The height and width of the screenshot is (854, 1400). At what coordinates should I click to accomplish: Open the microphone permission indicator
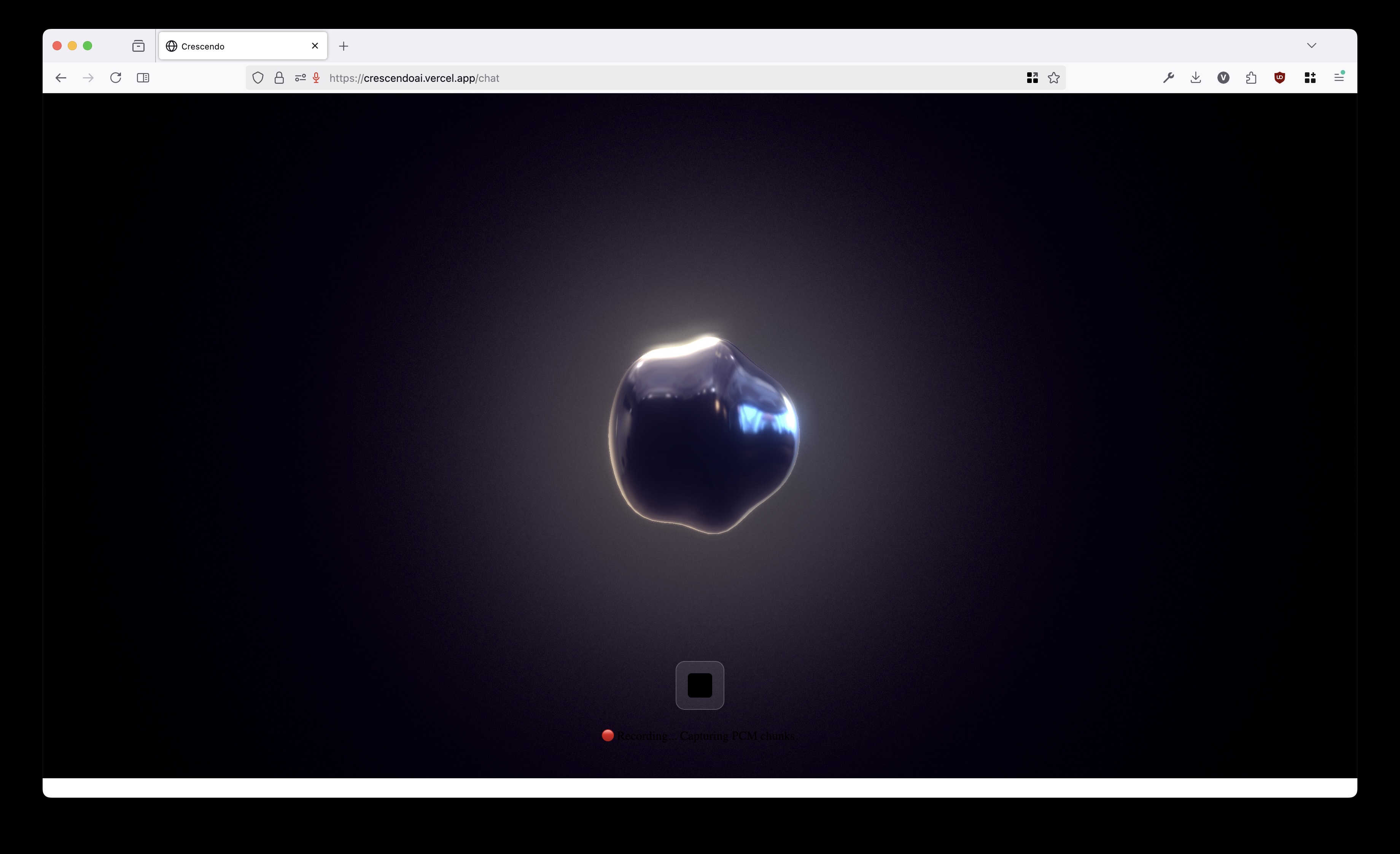pyautogui.click(x=317, y=78)
